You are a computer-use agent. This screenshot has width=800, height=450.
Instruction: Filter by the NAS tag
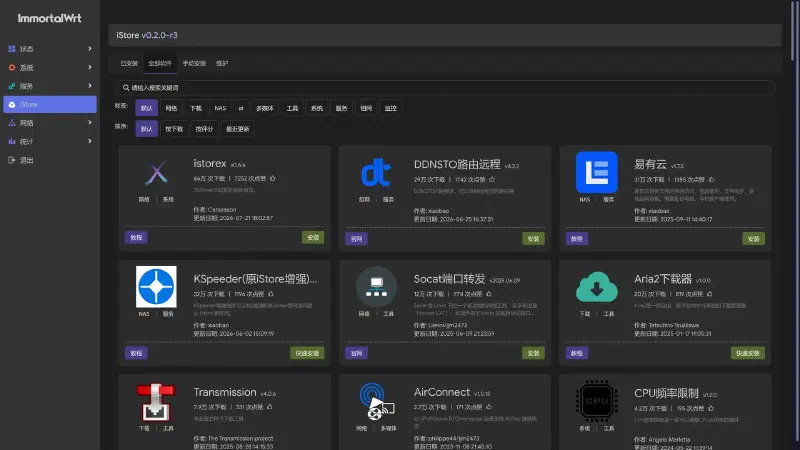click(220, 108)
